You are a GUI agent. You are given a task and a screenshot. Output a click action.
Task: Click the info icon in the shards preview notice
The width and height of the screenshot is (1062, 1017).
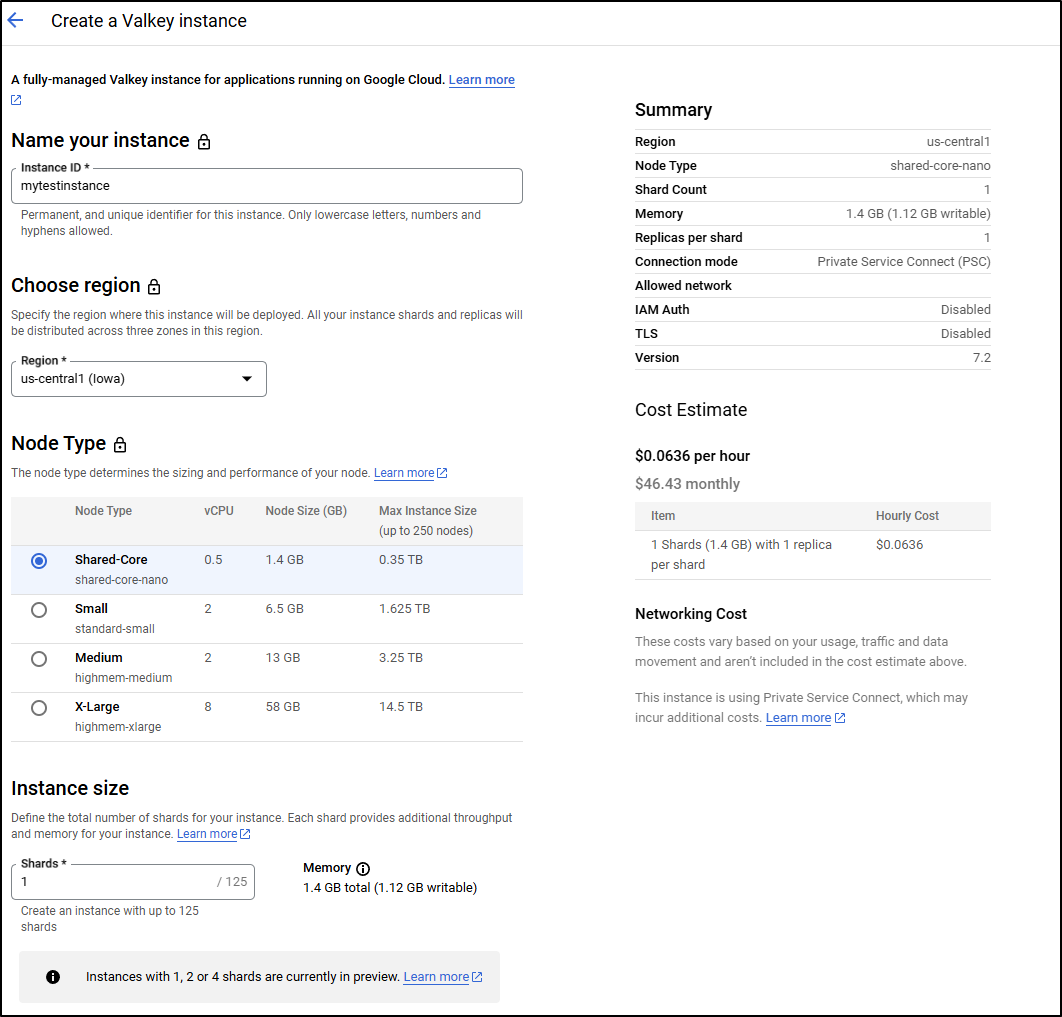(53, 977)
